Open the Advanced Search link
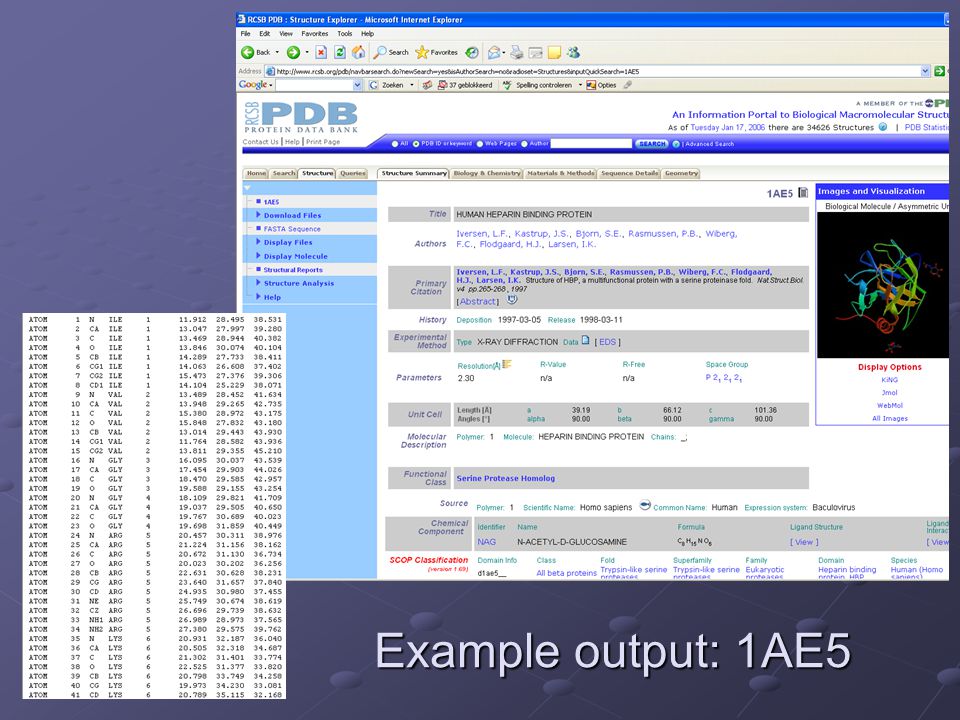This screenshot has height=720, width=960. pos(710,144)
